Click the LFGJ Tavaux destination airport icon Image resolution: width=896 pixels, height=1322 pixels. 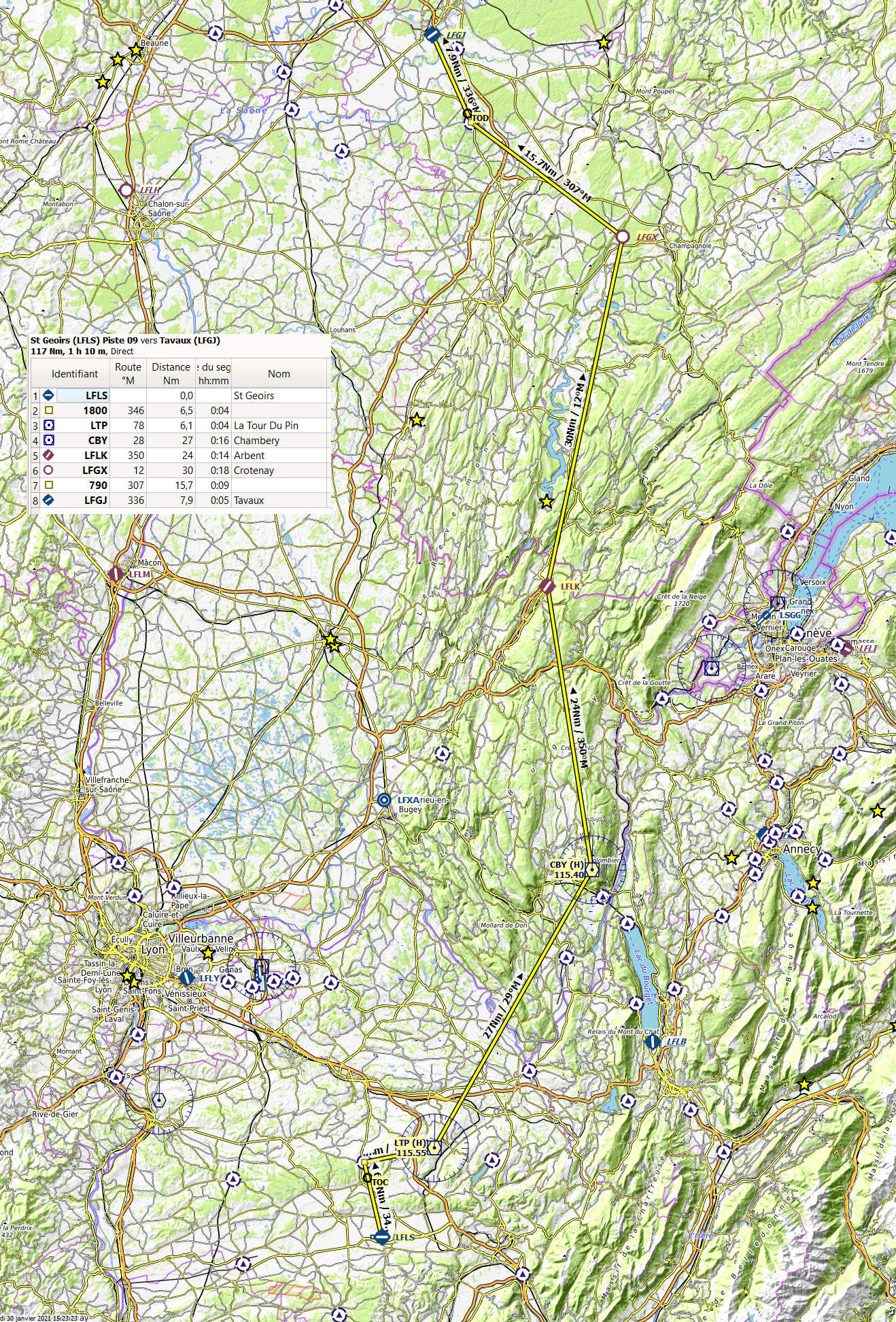(x=432, y=34)
